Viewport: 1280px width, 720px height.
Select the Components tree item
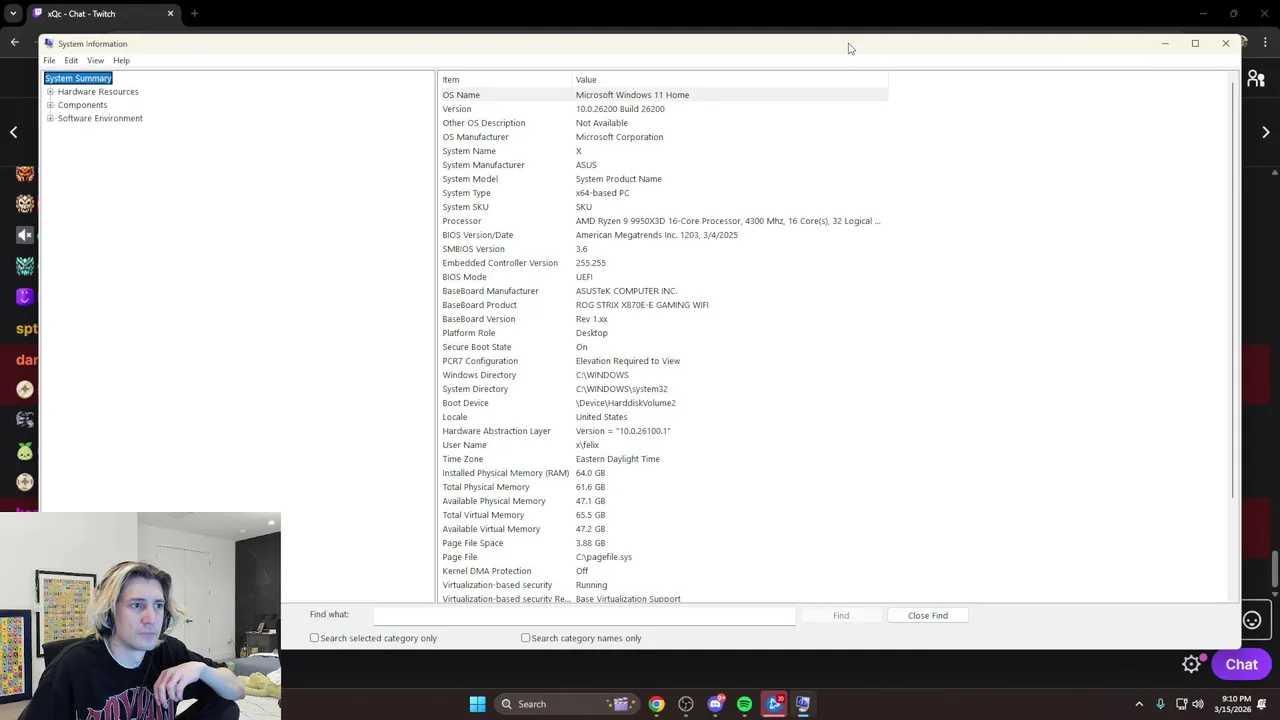tap(82, 105)
